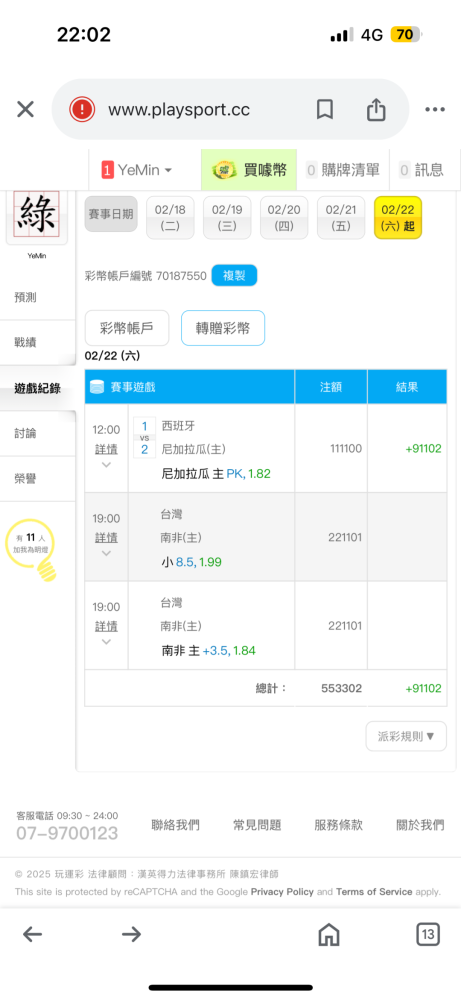Screen dimensions: 461x1000
Task: Open Privacy Policy link
Action: [282, 892]
